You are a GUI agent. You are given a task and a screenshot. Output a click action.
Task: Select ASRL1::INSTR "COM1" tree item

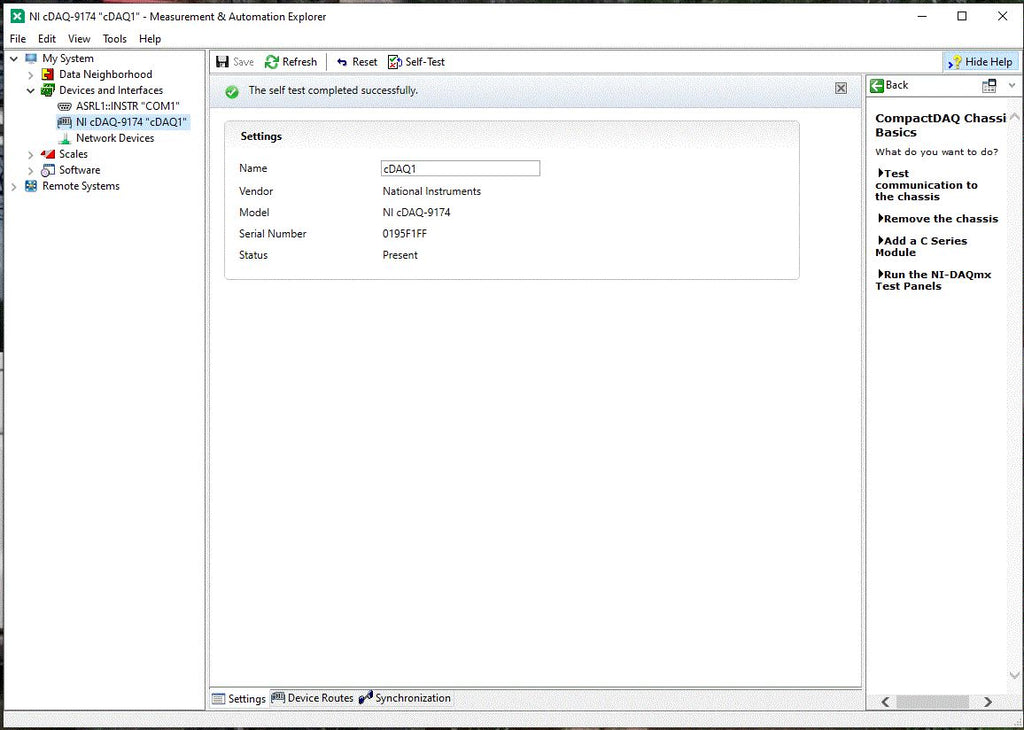tap(127, 106)
